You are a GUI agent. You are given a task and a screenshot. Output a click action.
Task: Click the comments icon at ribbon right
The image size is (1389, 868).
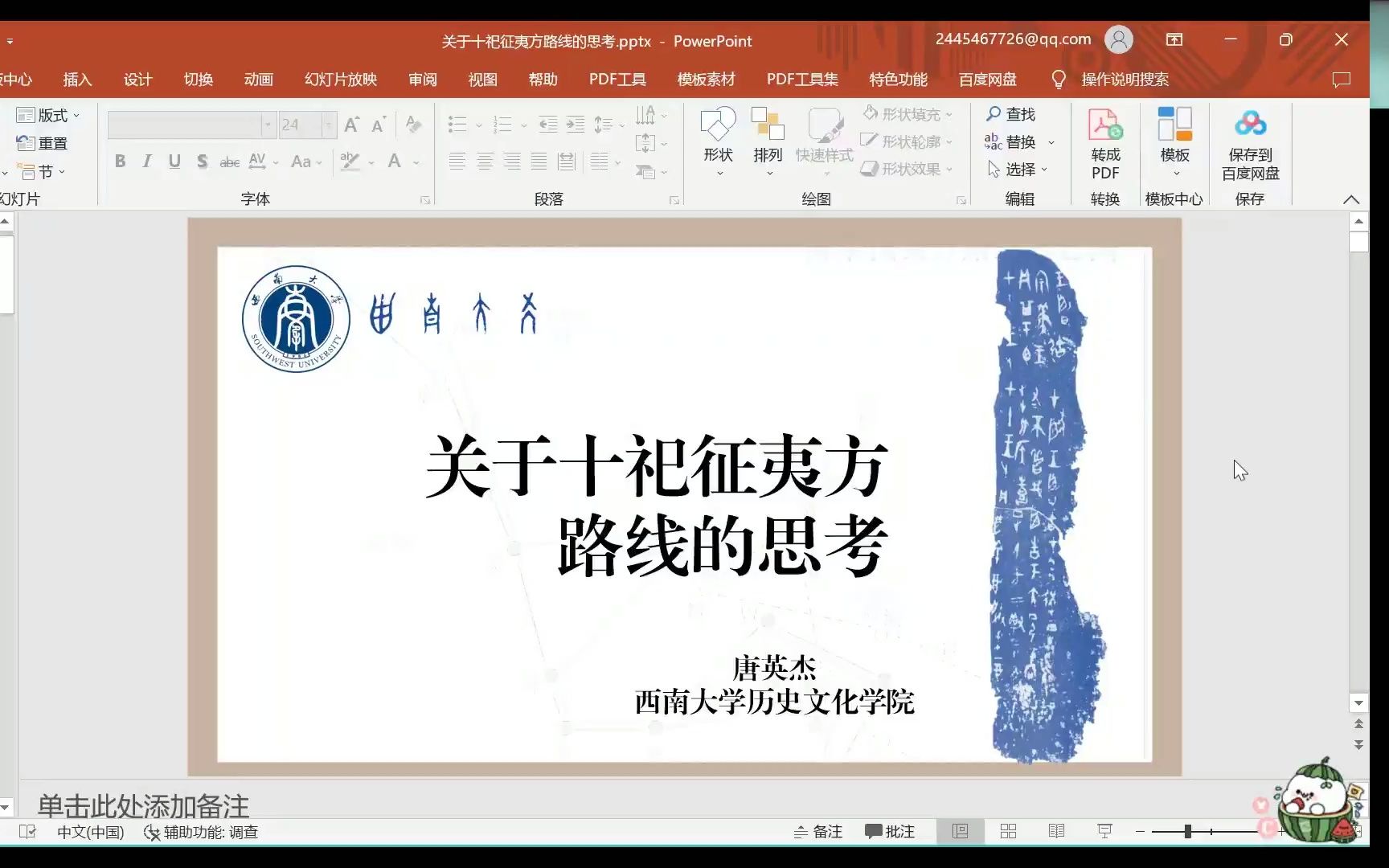tap(1341, 80)
